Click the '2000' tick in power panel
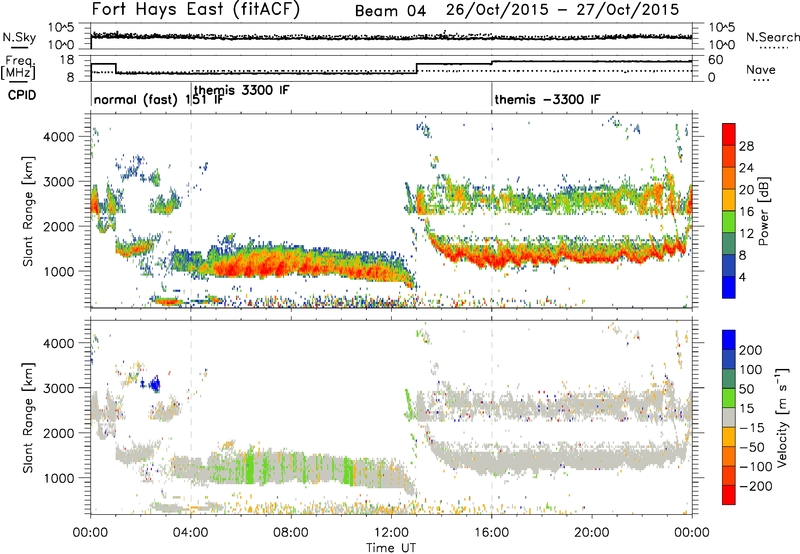The height and width of the screenshot is (554, 800). tap(59, 226)
